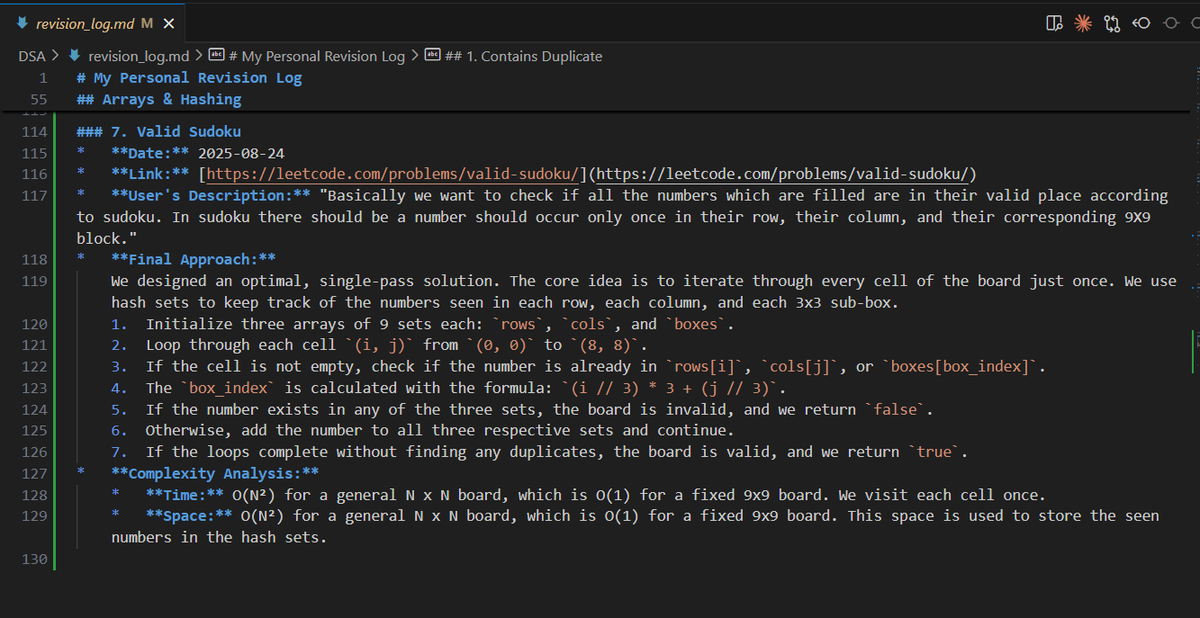Open the markdown preview to the side
This screenshot has width=1200, height=618.
coord(1052,23)
